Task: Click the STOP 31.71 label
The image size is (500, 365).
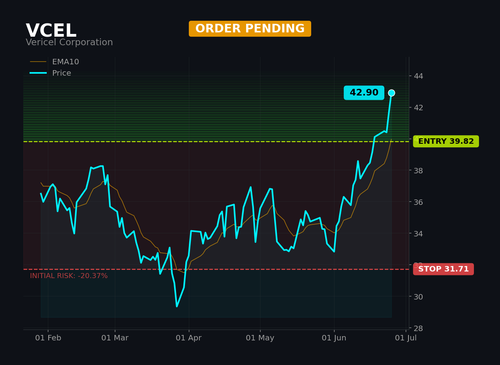Action: (443, 269)
